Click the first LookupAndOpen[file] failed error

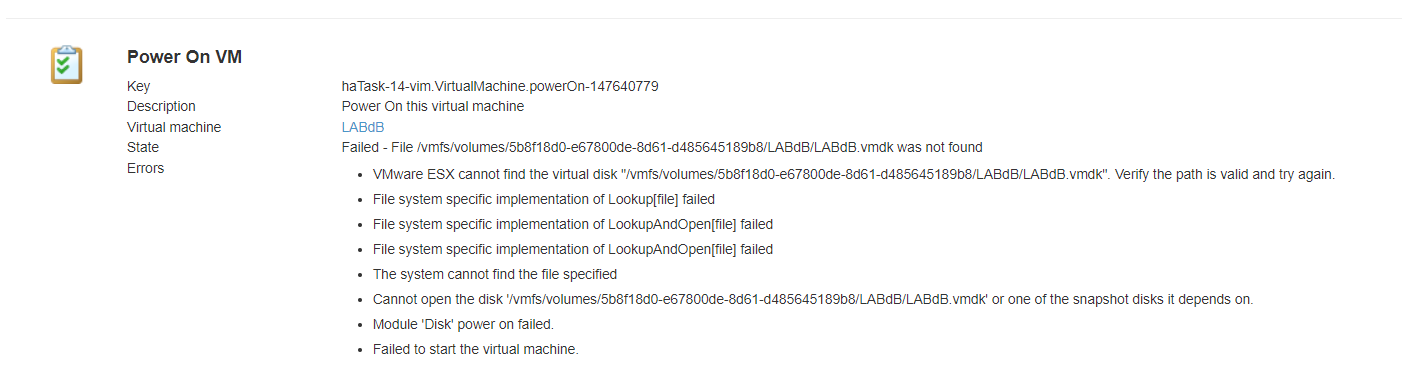573,224
